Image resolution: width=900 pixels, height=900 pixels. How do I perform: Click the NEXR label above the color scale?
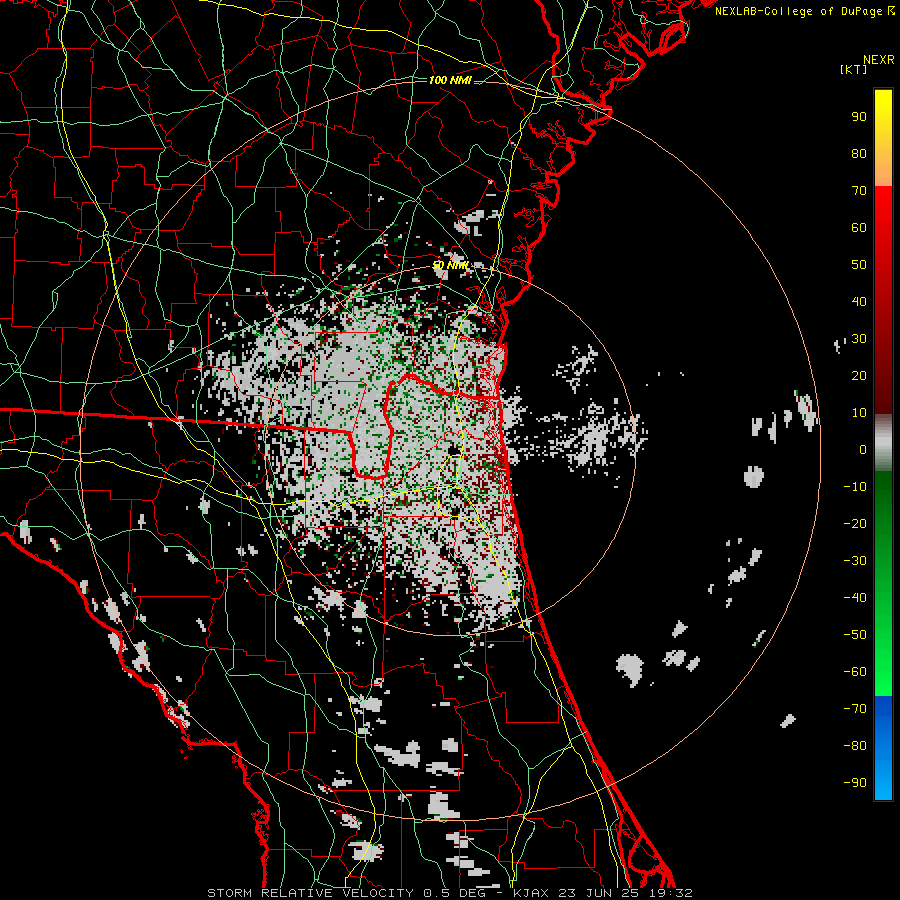point(879,60)
